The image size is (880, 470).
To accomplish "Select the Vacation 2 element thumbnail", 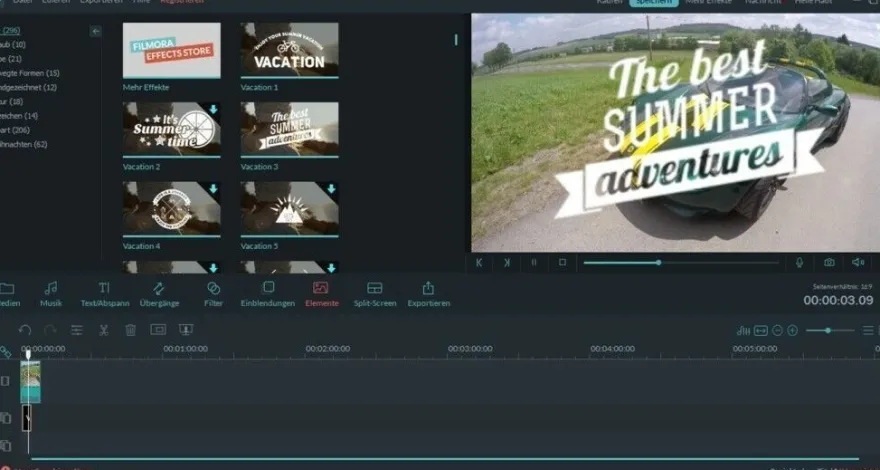I will coord(172,130).
